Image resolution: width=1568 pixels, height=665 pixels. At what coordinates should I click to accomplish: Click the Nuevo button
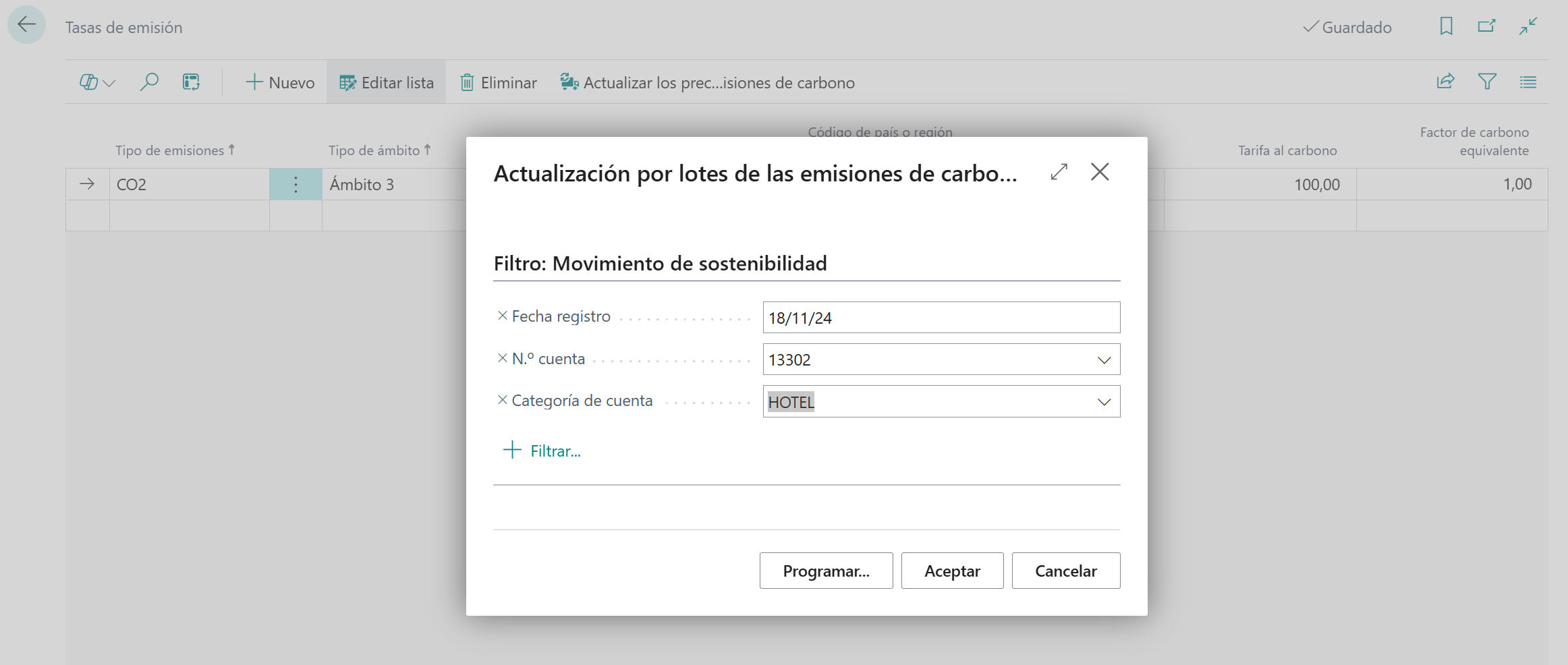(280, 82)
